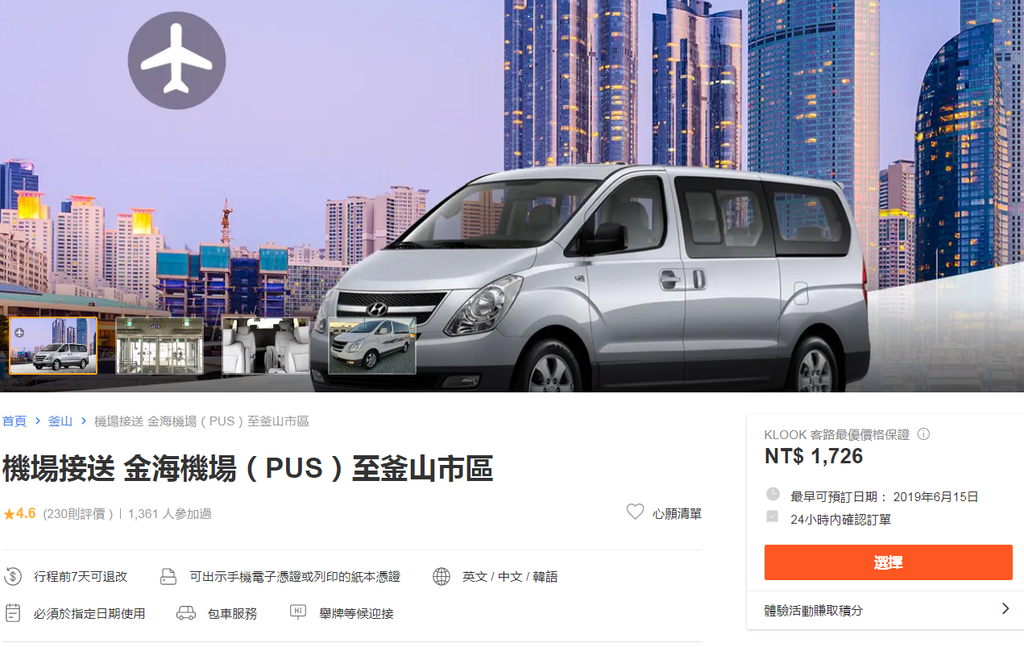
Task: Click the Hi sign greeting icon
Action: [298, 612]
